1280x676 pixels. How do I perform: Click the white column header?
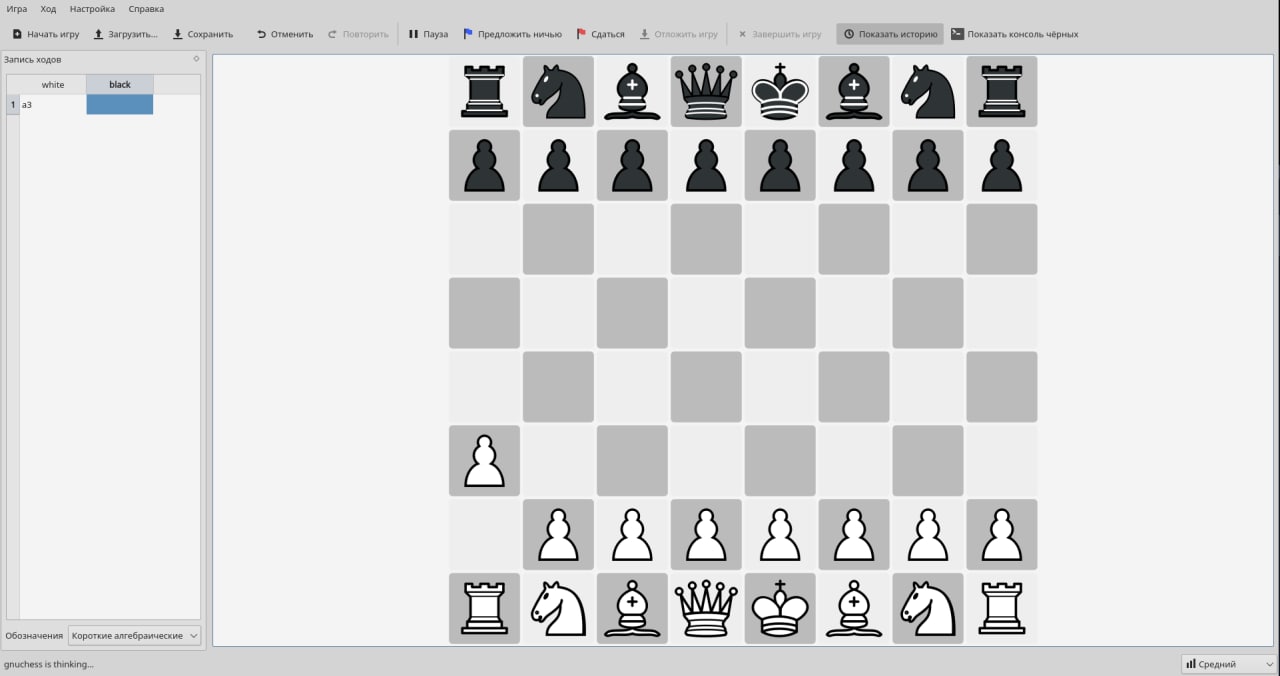(53, 85)
